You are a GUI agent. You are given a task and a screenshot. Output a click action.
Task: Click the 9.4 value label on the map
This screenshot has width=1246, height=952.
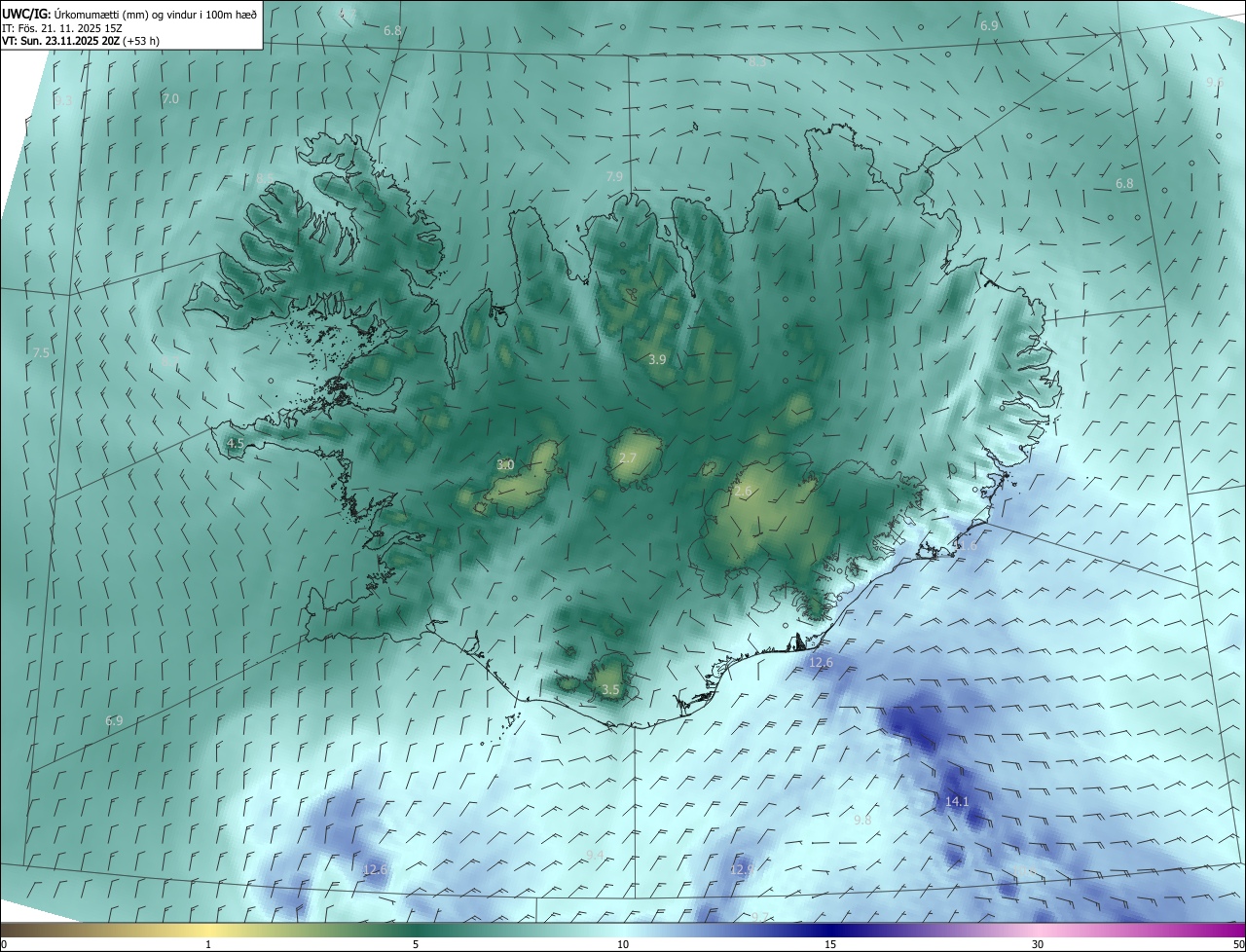(x=596, y=855)
